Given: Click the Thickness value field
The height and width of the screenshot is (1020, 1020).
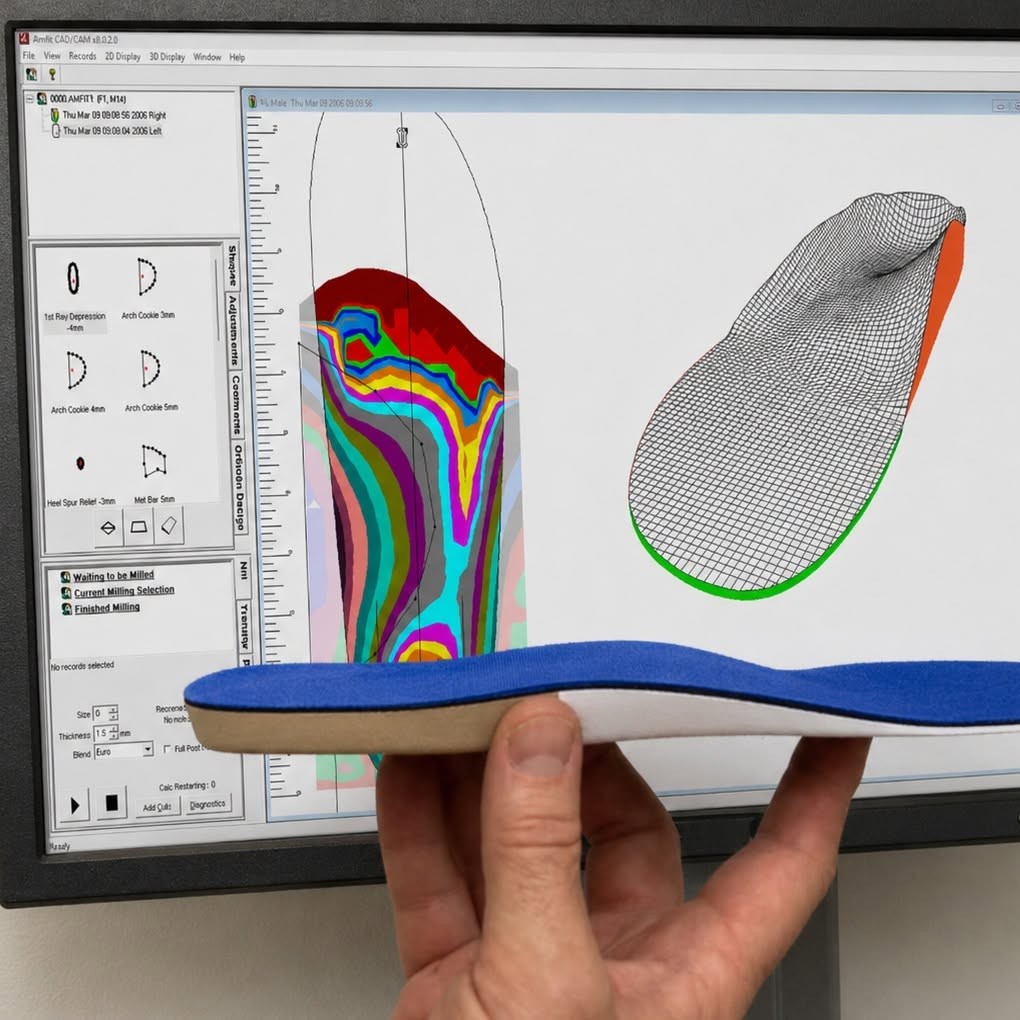Looking at the screenshot, I should pyautogui.click(x=101, y=734).
